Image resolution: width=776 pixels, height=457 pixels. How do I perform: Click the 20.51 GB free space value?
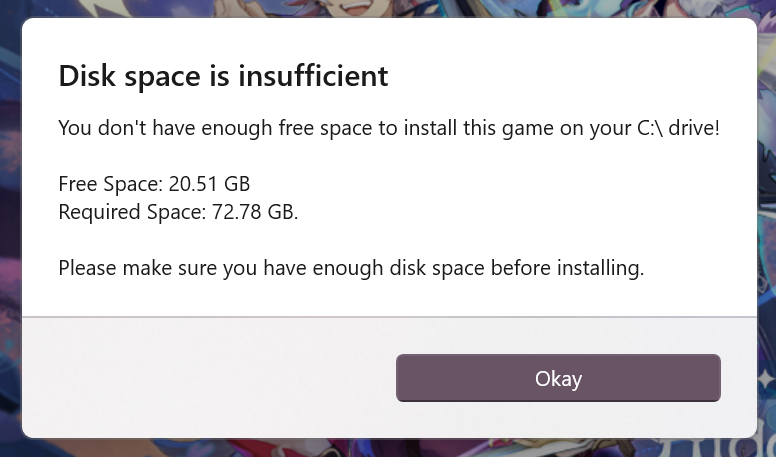click(209, 184)
